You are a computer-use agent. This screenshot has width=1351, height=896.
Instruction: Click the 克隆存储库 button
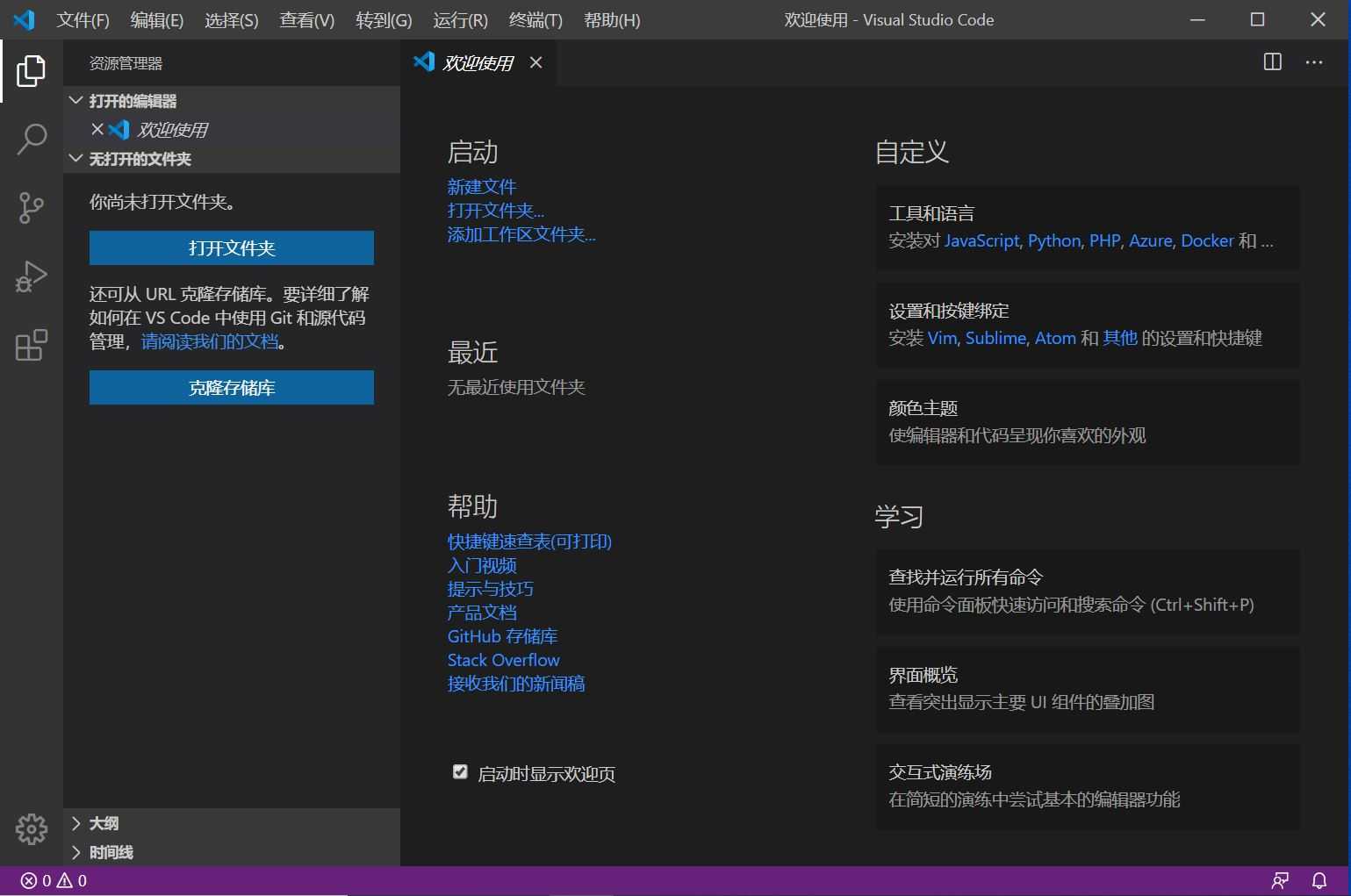(x=232, y=387)
